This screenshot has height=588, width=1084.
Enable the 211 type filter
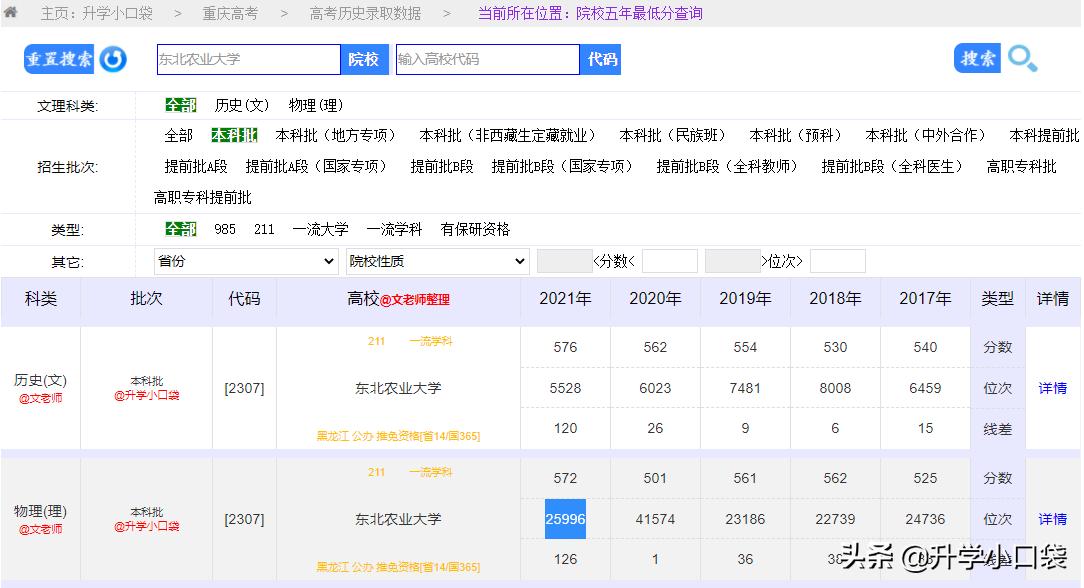click(x=263, y=229)
